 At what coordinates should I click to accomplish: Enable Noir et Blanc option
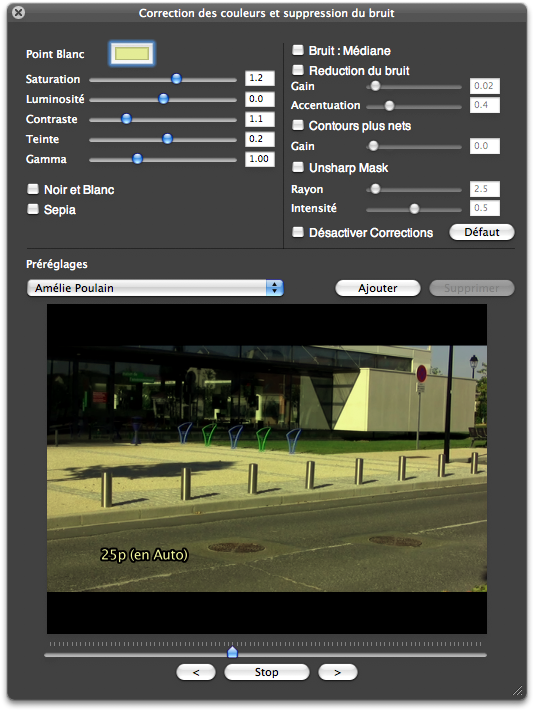[33, 189]
